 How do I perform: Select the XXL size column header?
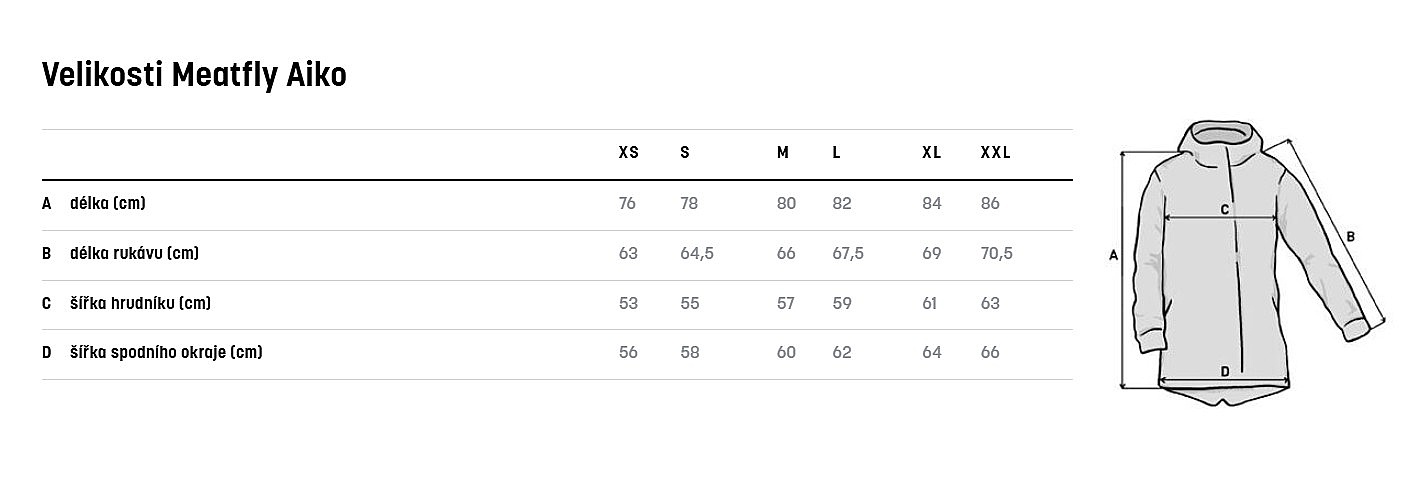pos(995,153)
